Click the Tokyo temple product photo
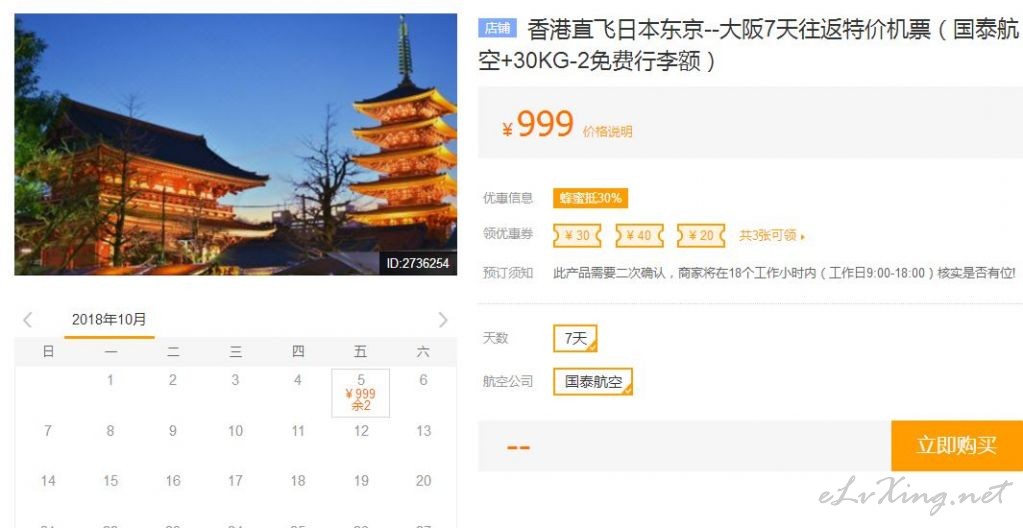This screenshot has width=1023, height=528. (236, 144)
